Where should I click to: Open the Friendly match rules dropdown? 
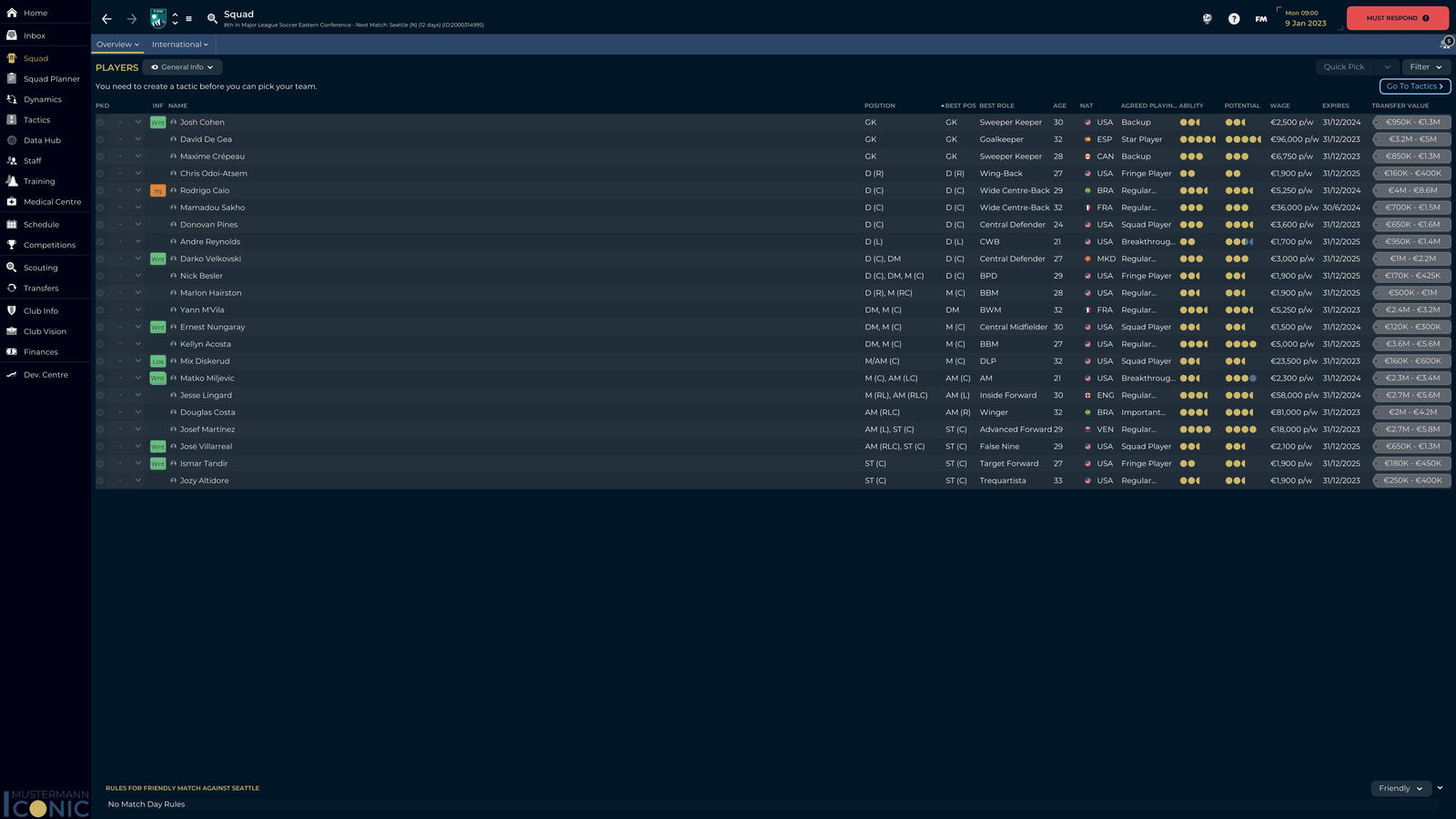click(1400, 788)
